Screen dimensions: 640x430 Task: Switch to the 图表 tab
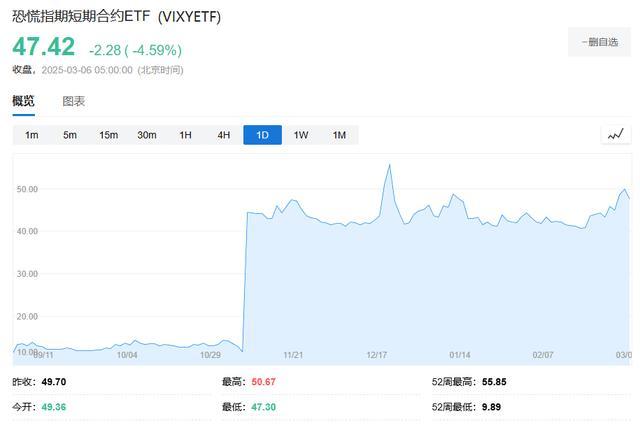pyautogui.click(x=73, y=101)
